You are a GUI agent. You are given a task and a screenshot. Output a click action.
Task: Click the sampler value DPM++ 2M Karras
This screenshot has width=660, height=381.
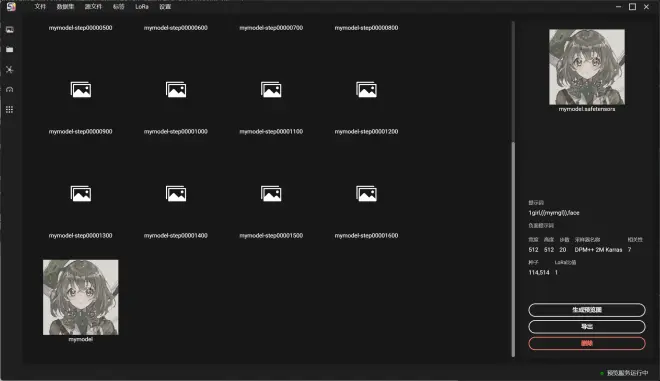[598, 250]
